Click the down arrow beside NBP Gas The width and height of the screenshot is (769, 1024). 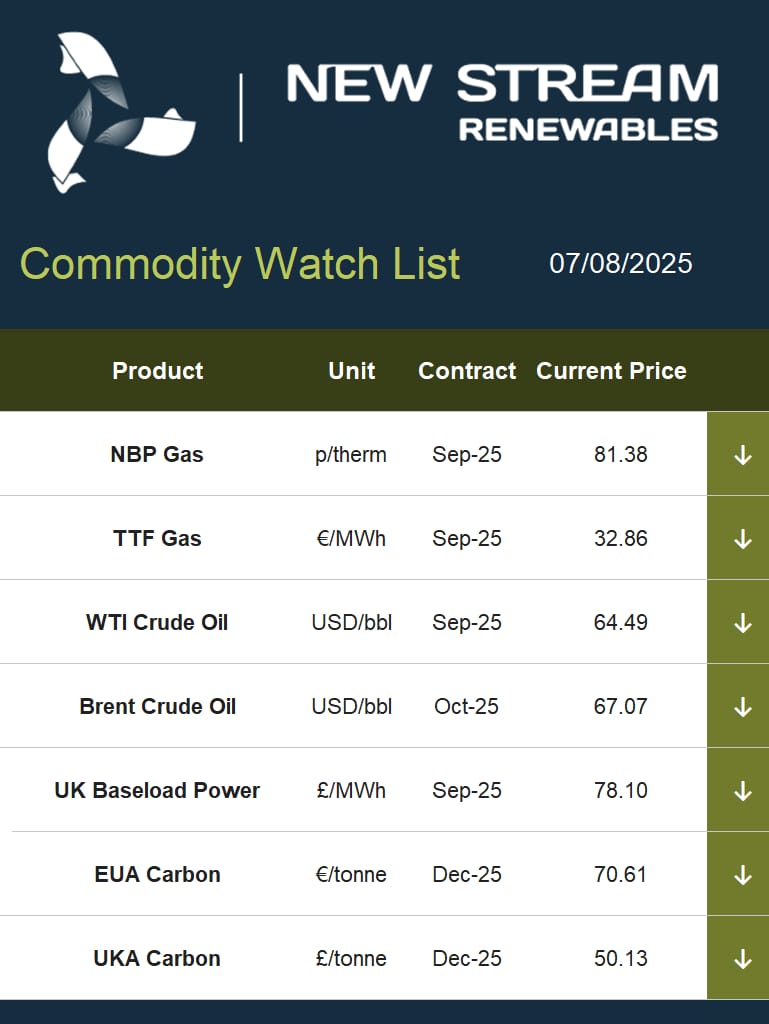click(x=742, y=455)
